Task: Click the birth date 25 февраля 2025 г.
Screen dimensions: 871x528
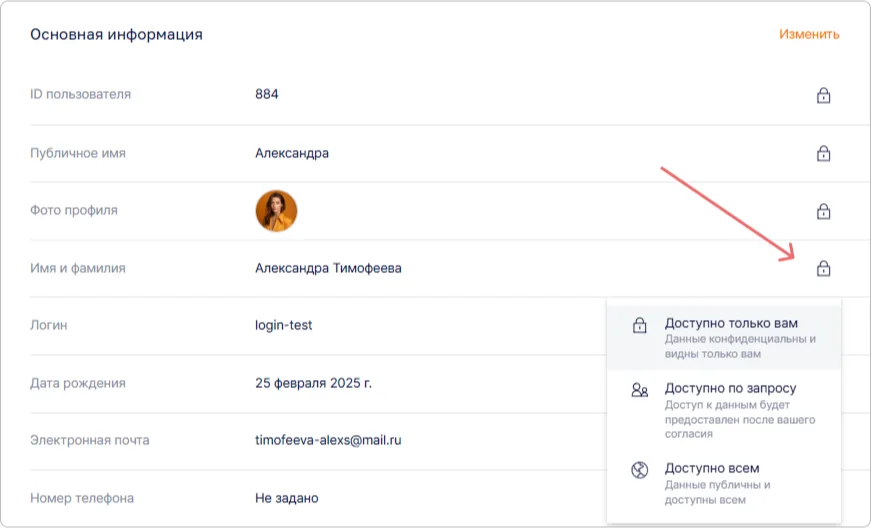Action: (x=313, y=383)
